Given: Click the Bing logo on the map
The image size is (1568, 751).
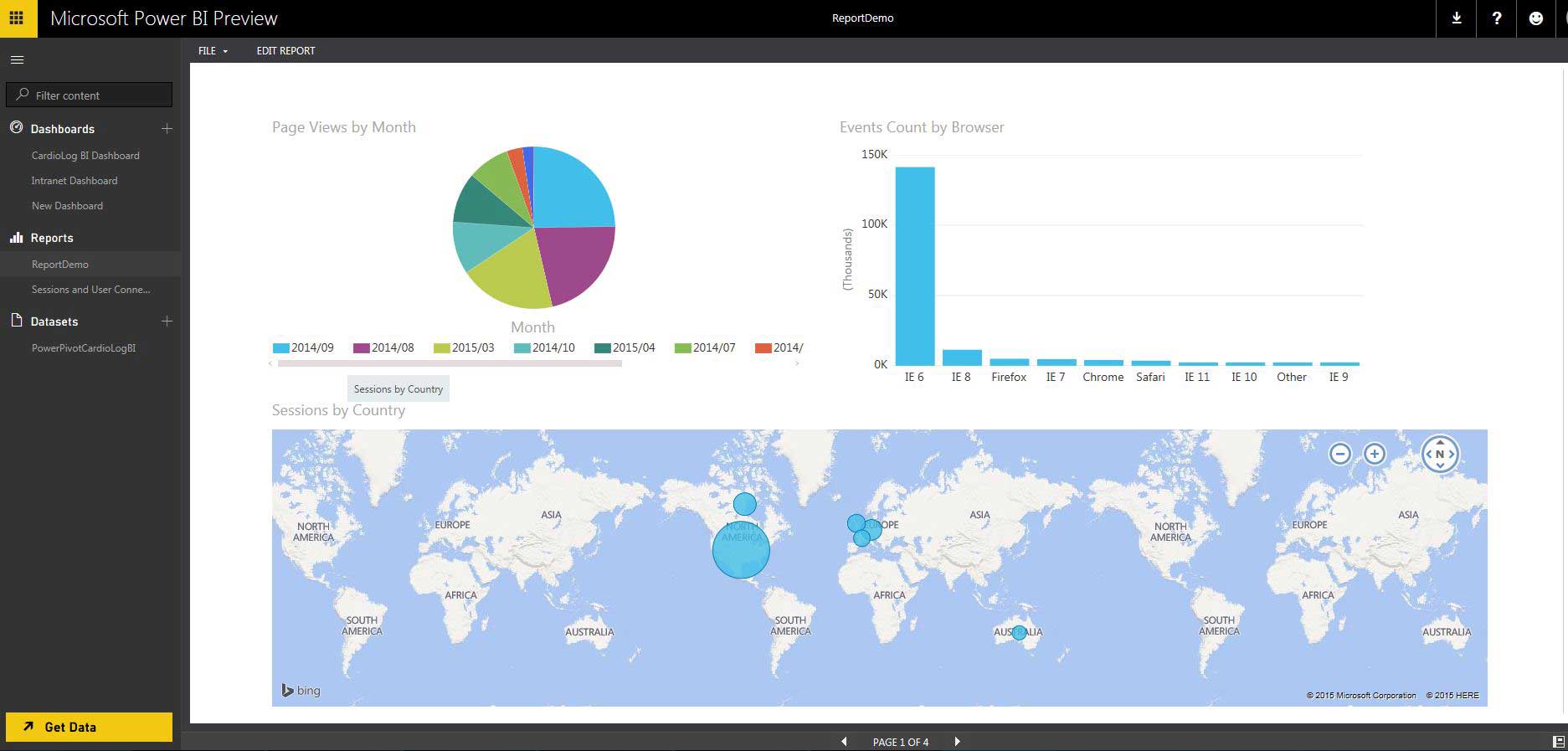Looking at the screenshot, I should coord(301,691).
